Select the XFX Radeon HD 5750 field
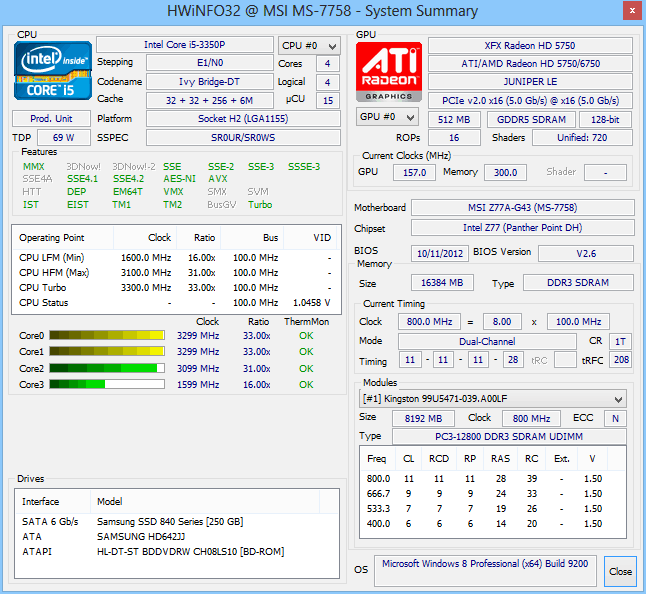The width and height of the screenshot is (646, 594). pyautogui.click(x=530, y=46)
